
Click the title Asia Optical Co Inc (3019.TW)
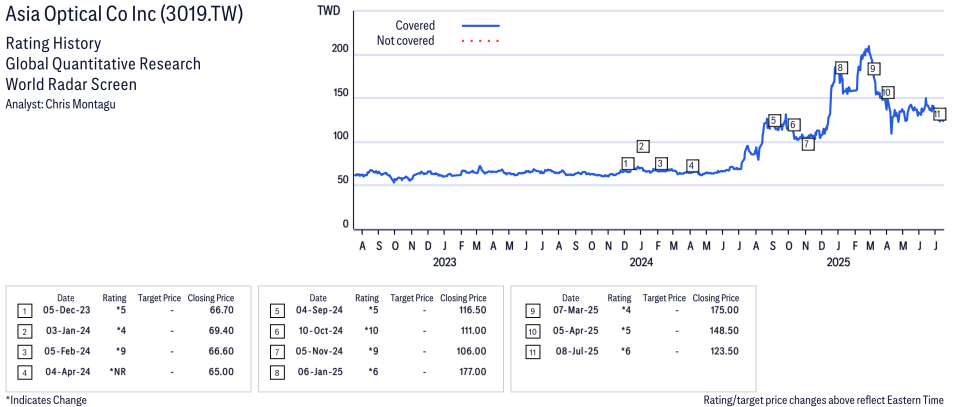124,15
